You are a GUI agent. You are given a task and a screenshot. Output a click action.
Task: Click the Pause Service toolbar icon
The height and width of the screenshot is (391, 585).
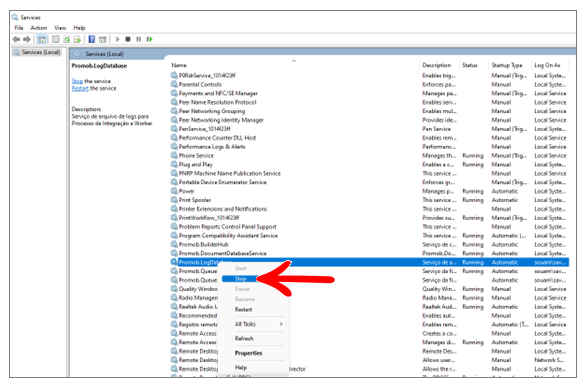pyautogui.click(x=139, y=39)
